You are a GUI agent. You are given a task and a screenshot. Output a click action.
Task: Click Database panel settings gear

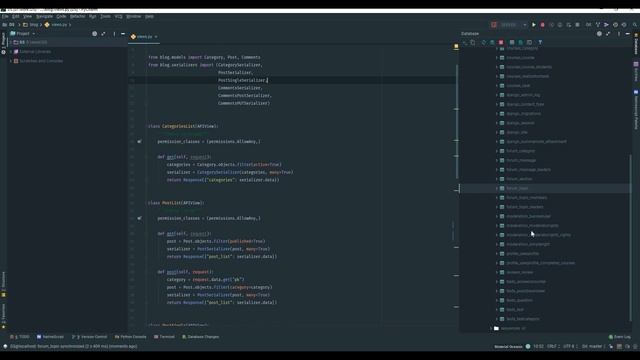pyautogui.click(x=599, y=34)
